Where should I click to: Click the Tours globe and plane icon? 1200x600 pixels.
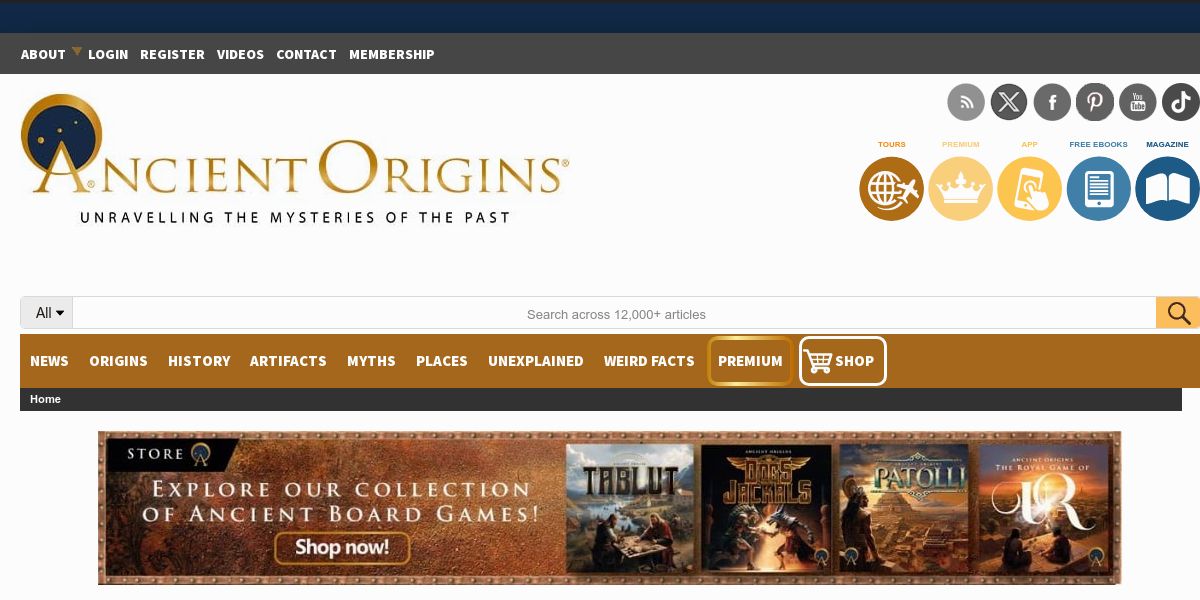(892, 188)
